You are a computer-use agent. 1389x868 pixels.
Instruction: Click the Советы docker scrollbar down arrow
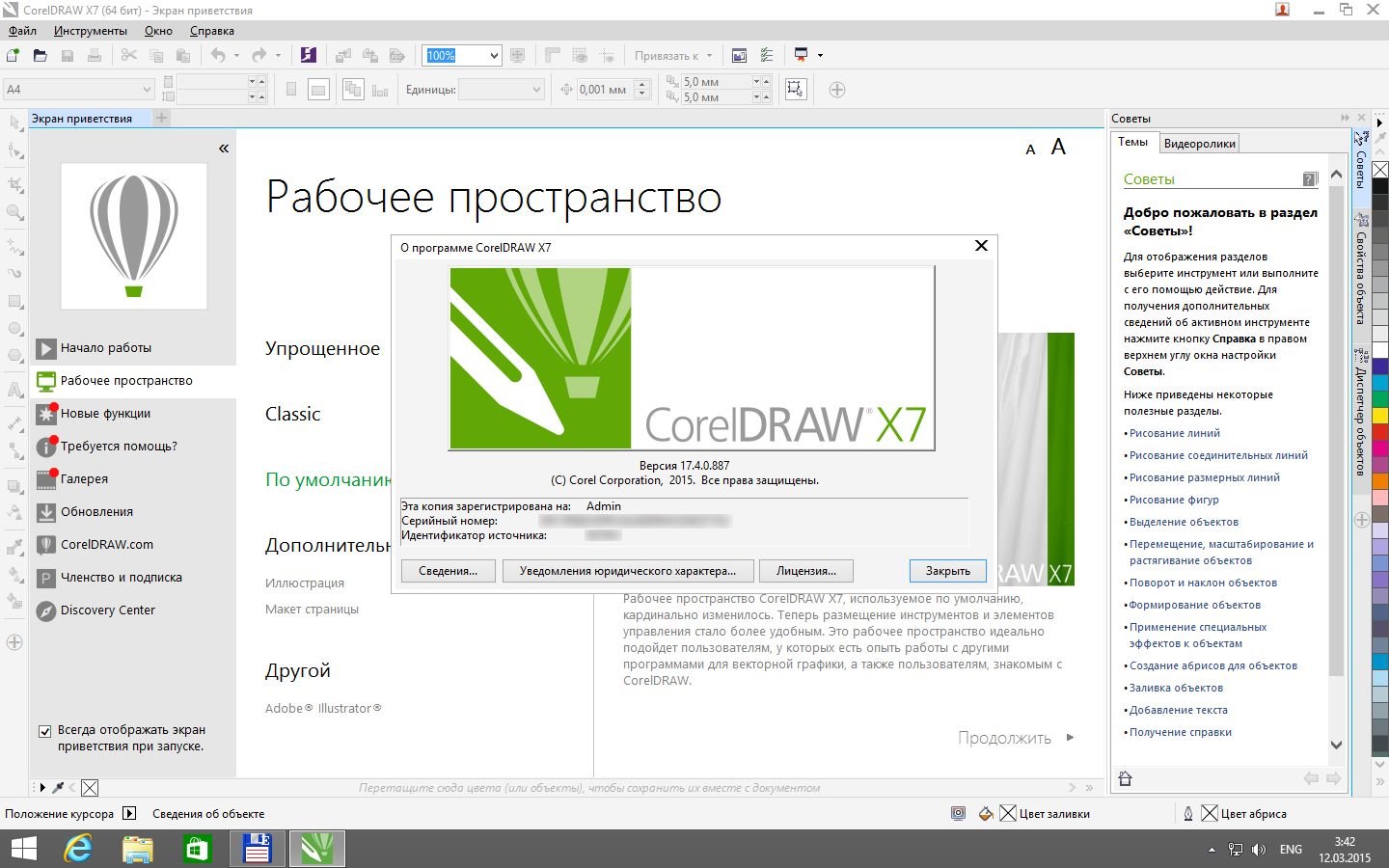pos(1336,745)
